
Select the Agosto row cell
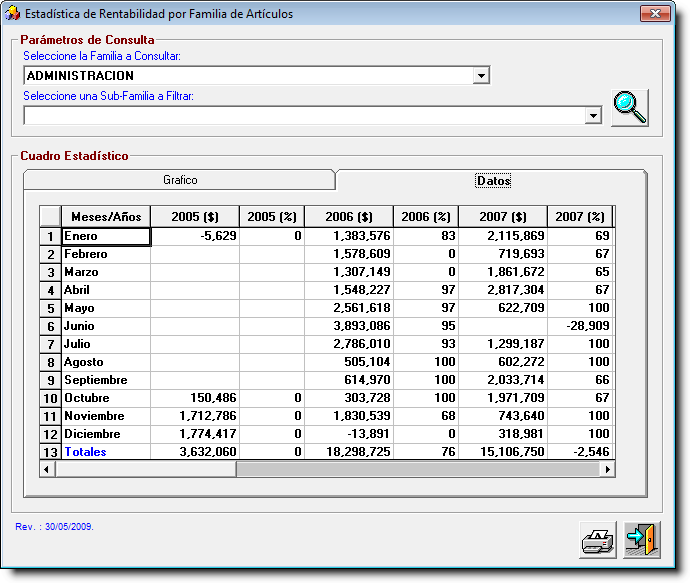pos(106,362)
